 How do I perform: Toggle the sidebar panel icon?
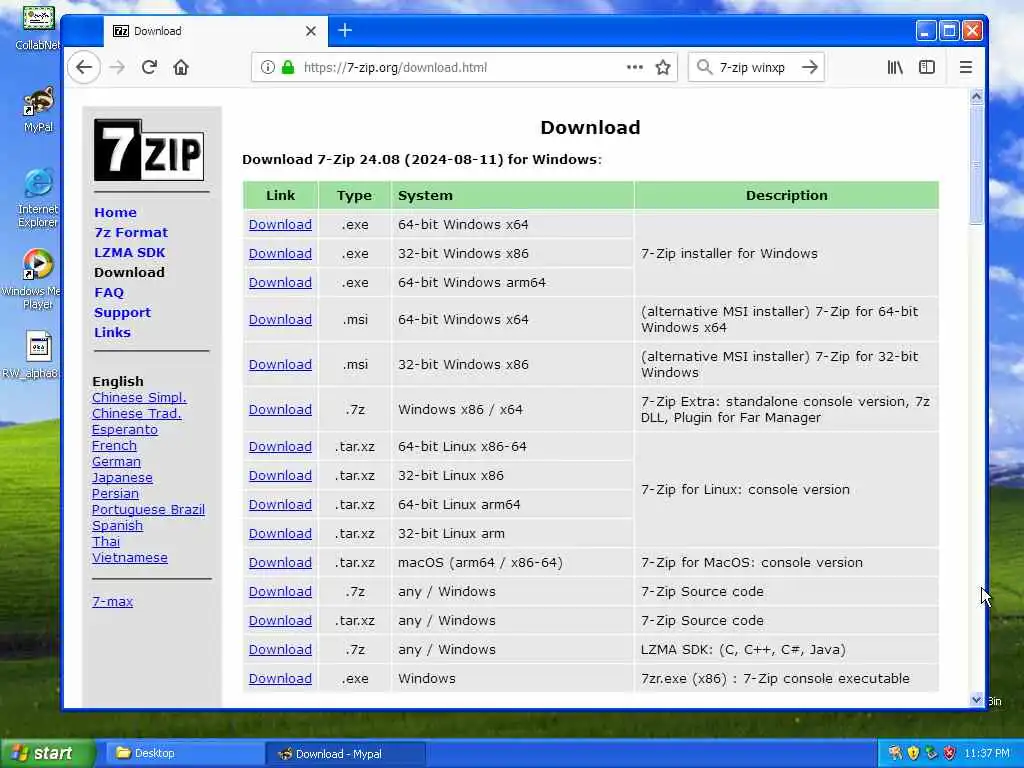(x=927, y=67)
